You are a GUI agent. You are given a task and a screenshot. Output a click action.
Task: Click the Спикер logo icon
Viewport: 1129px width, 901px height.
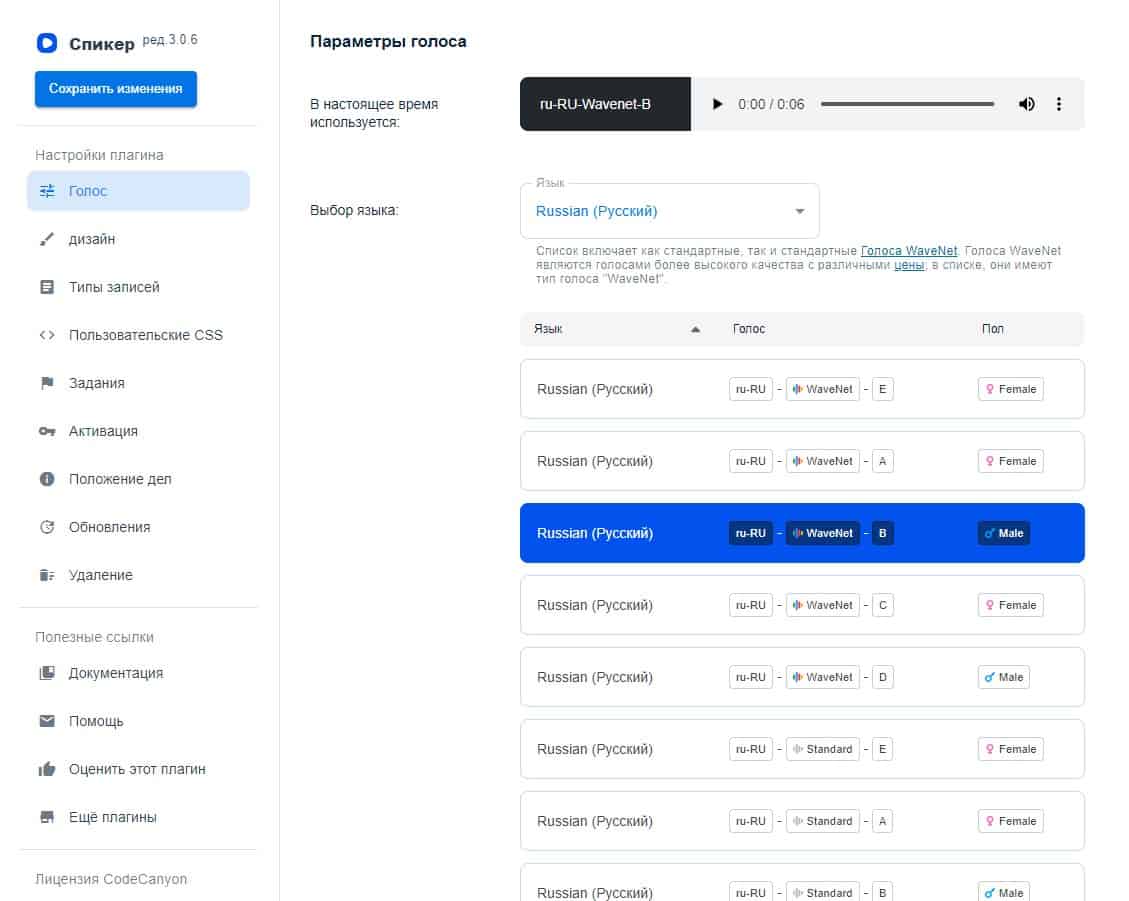(x=47, y=43)
